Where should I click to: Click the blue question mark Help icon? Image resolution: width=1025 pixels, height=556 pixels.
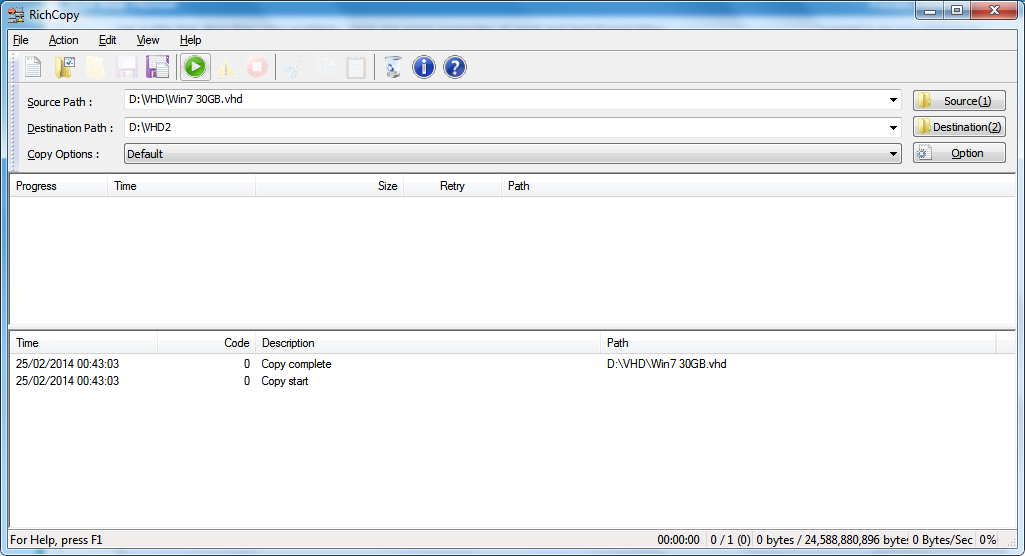pos(455,67)
